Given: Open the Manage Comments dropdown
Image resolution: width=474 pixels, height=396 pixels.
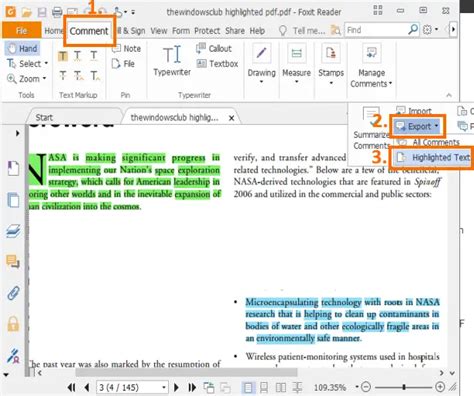Looking at the screenshot, I should click(371, 66).
